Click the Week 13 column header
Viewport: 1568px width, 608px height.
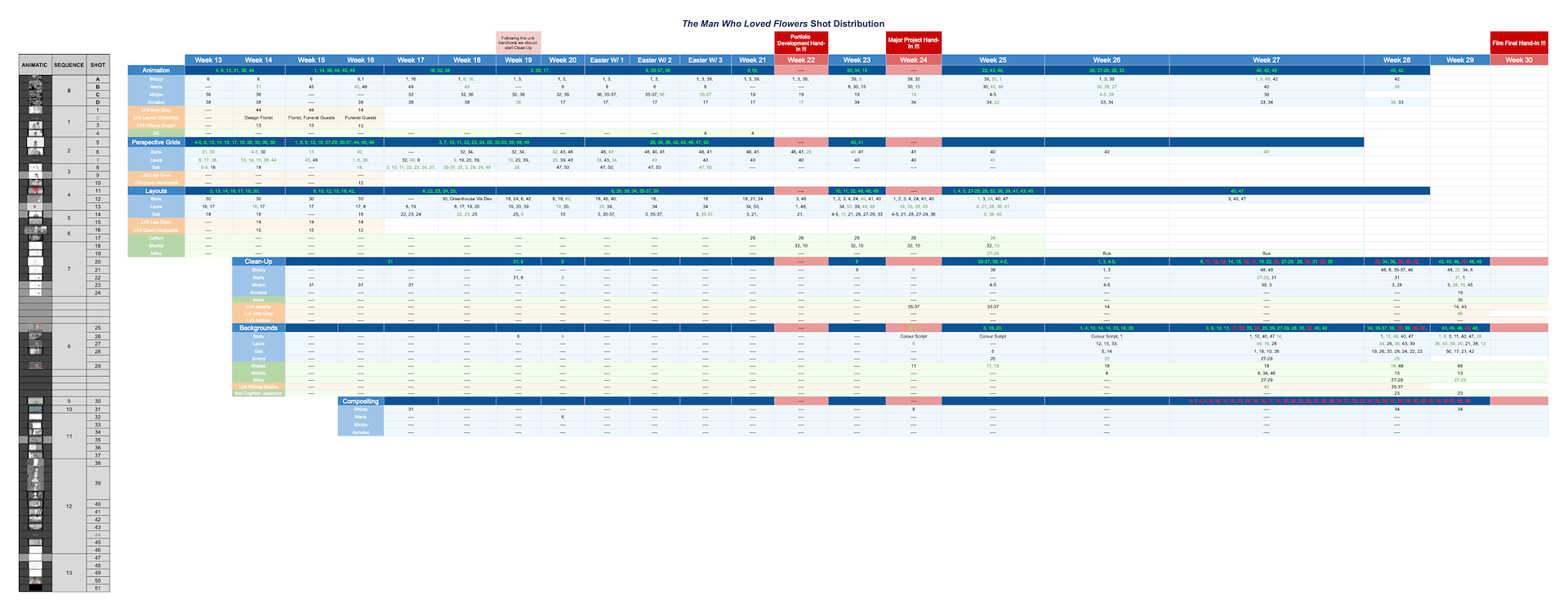[x=208, y=60]
